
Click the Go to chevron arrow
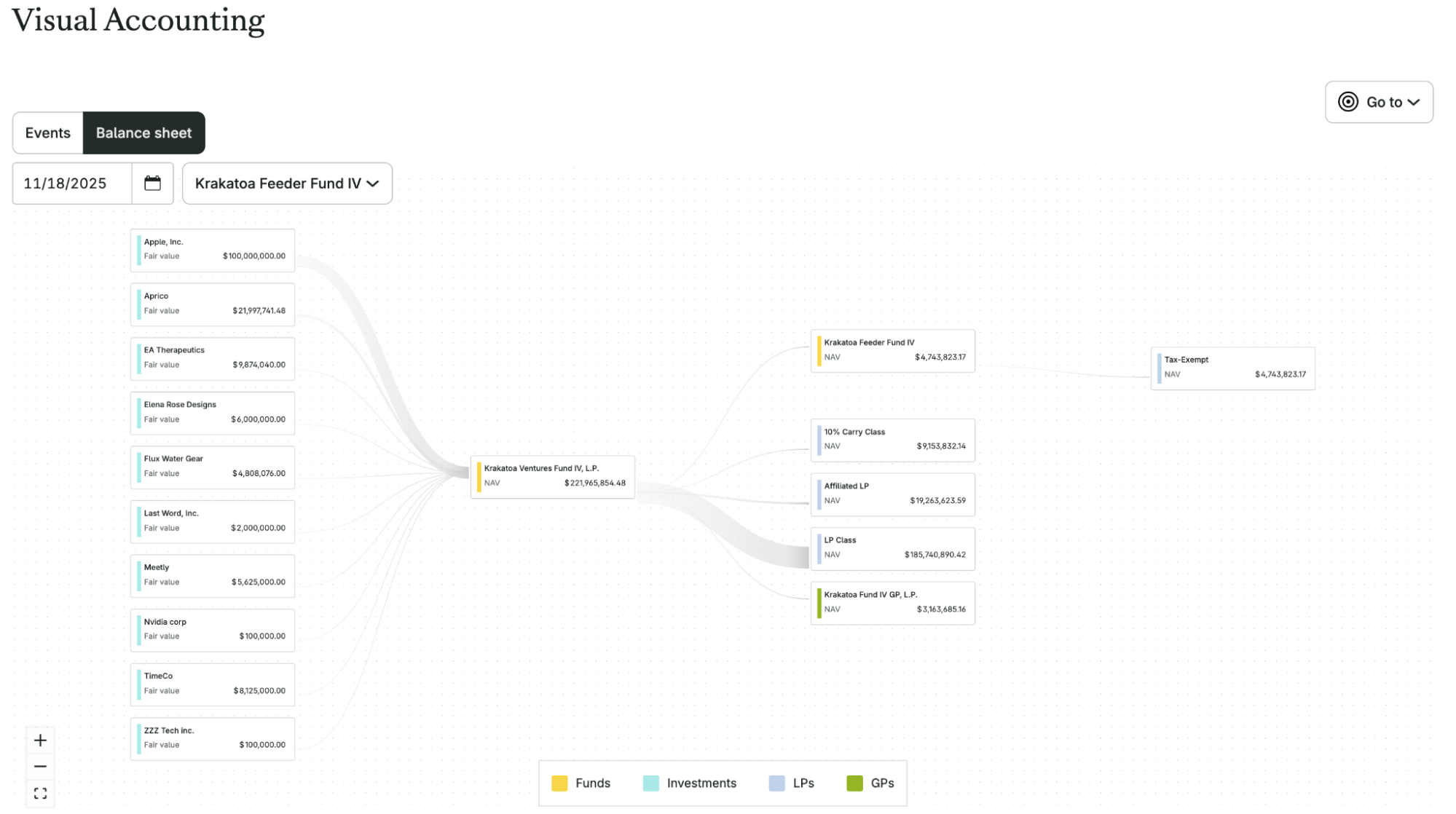[x=1413, y=103]
